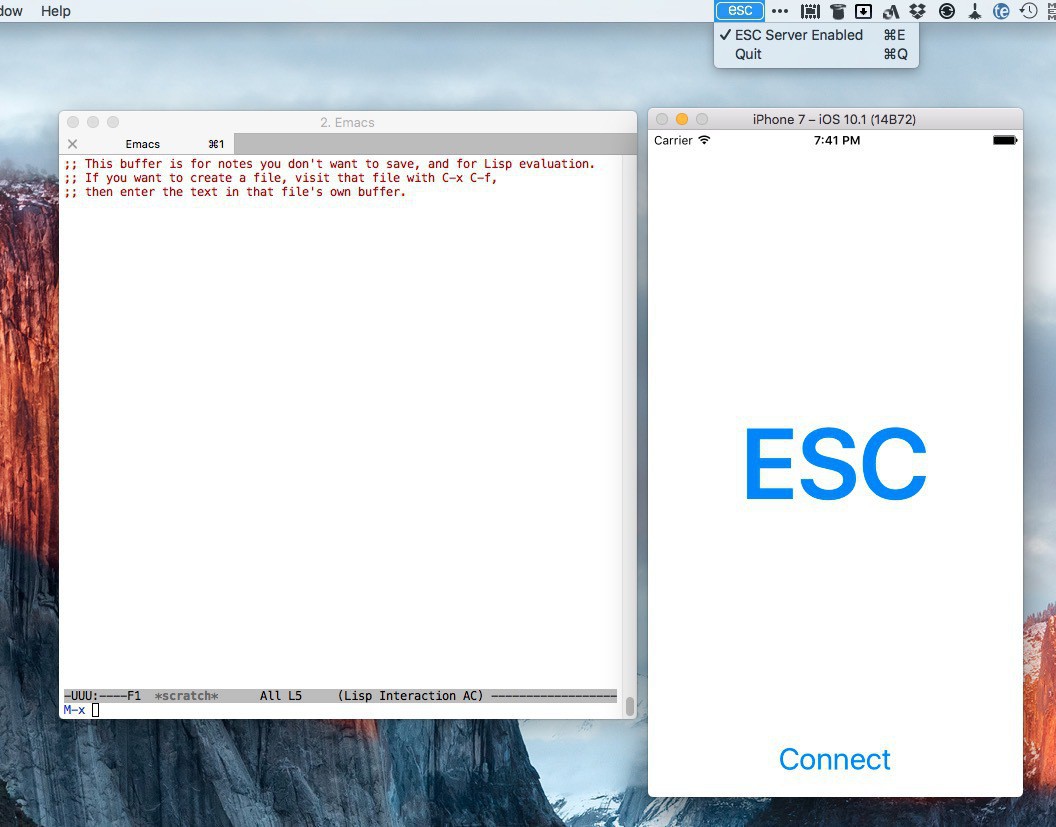The image size is (1056, 827).
Task: Click first comment line in scratch buffer
Action: (x=329, y=164)
